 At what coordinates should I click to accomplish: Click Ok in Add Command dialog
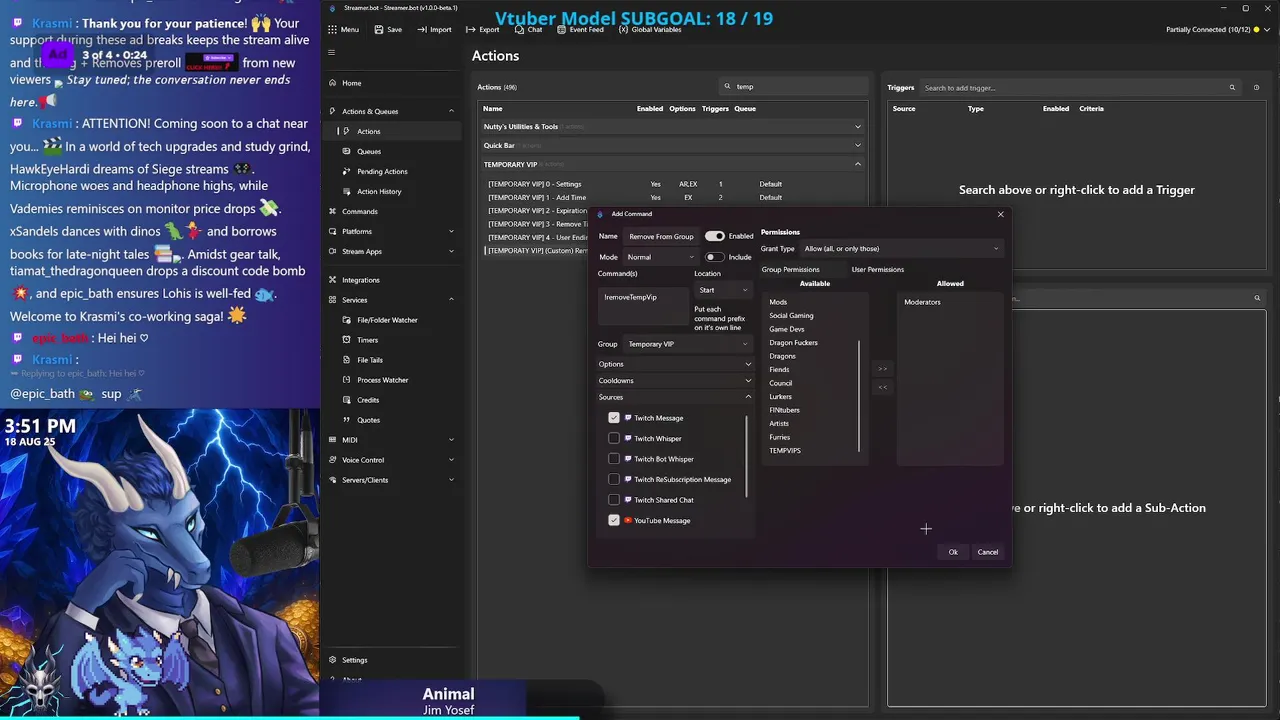(x=953, y=552)
